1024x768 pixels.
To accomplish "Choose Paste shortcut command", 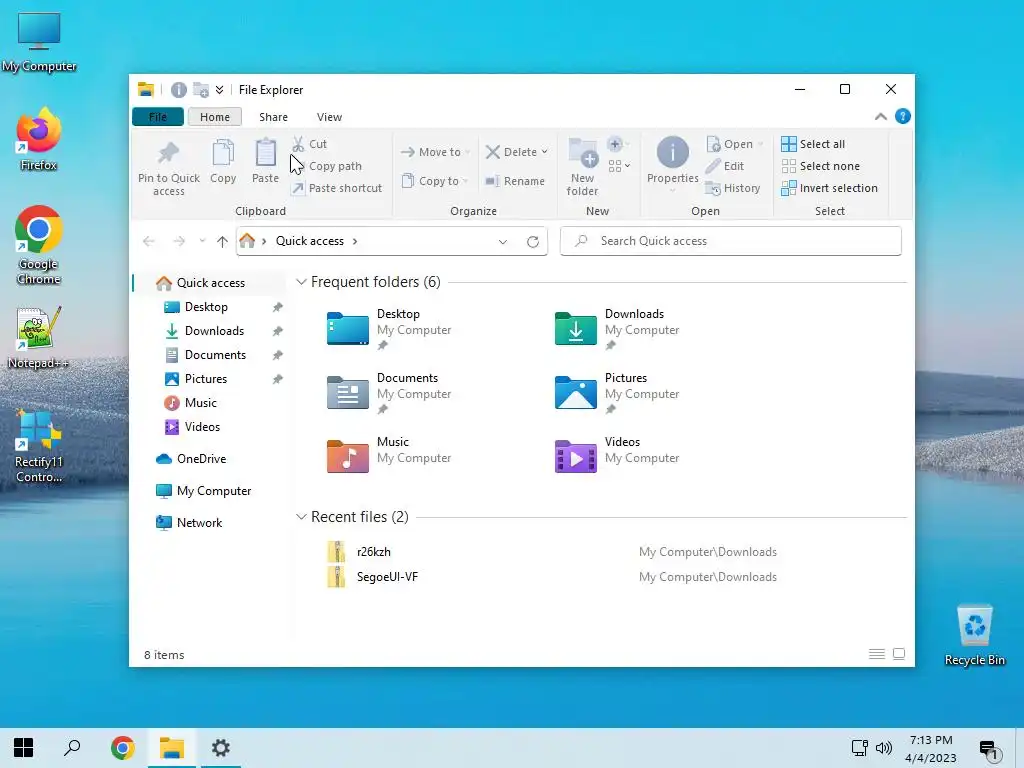I will pos(337,188).
